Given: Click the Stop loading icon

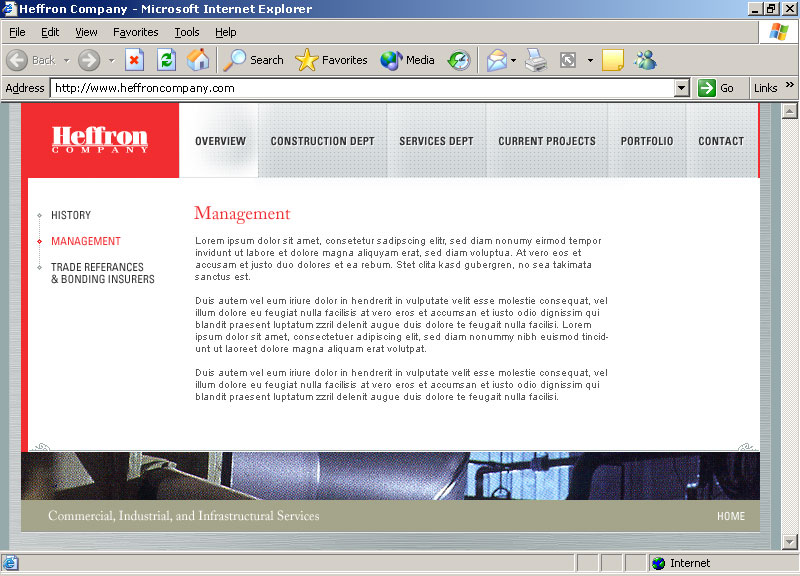Looking at the screenshot, I should [135, 60].
